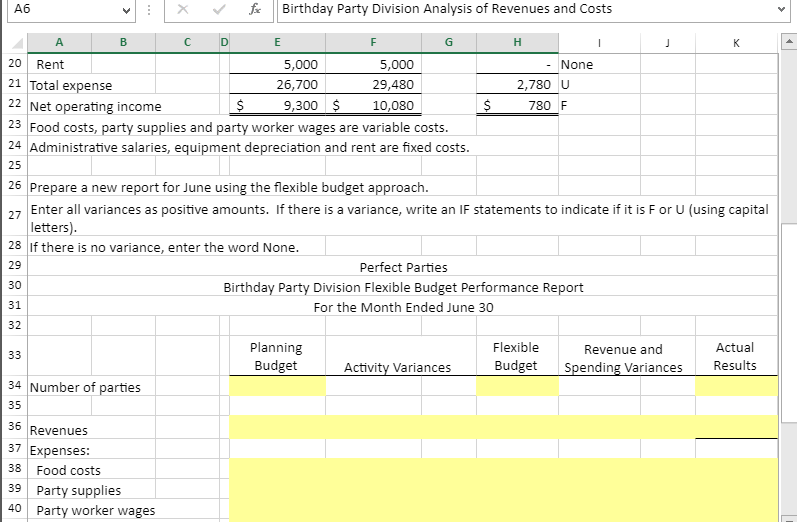Click the 'Revenues' label
The image size is (797, 522).
(x=58, y=431)
